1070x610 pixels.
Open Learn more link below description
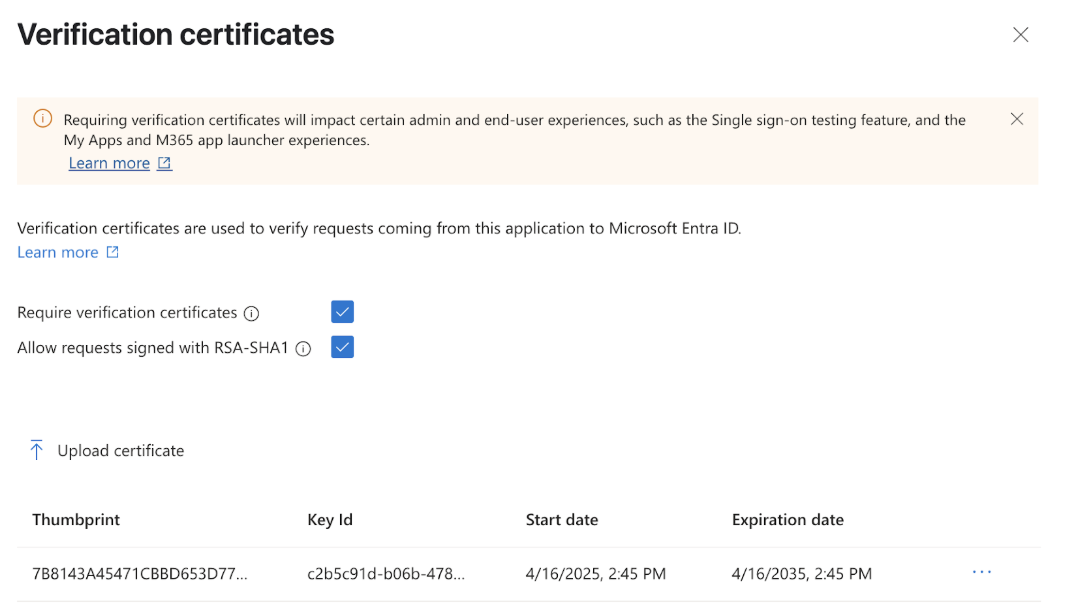(58, 252)
